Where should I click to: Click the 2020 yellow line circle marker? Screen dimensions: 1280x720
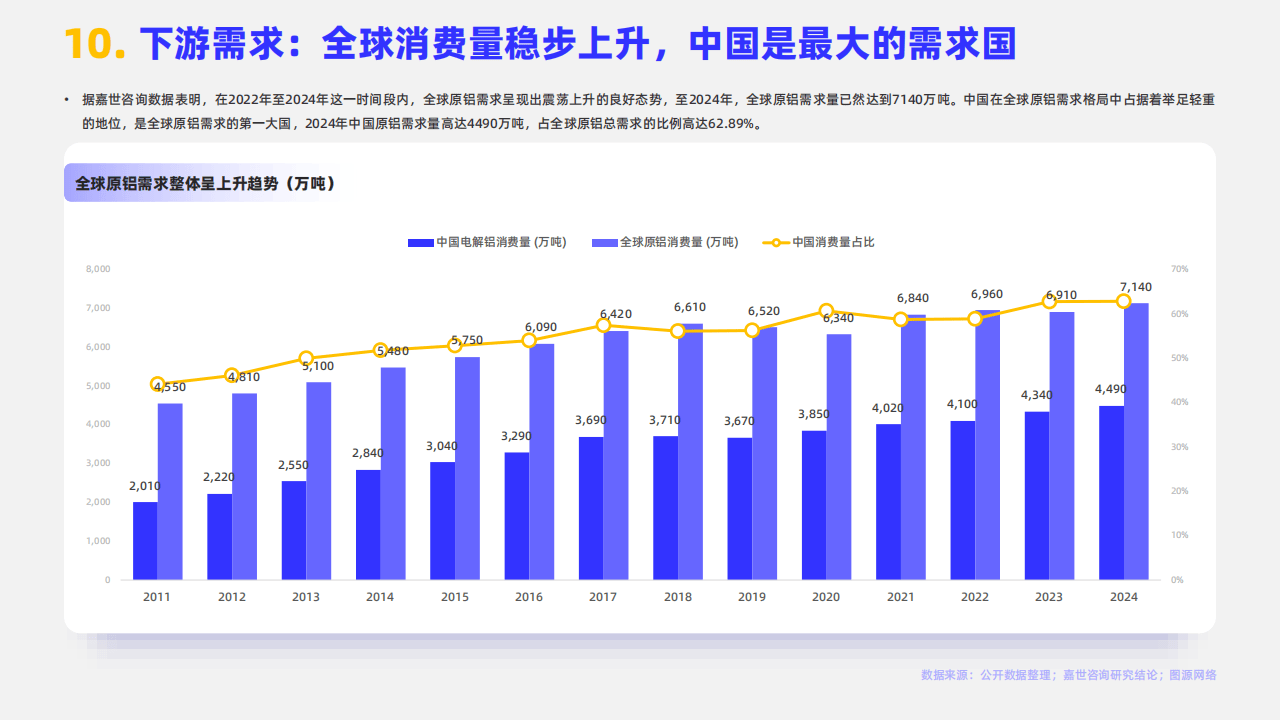click(826, 311)
